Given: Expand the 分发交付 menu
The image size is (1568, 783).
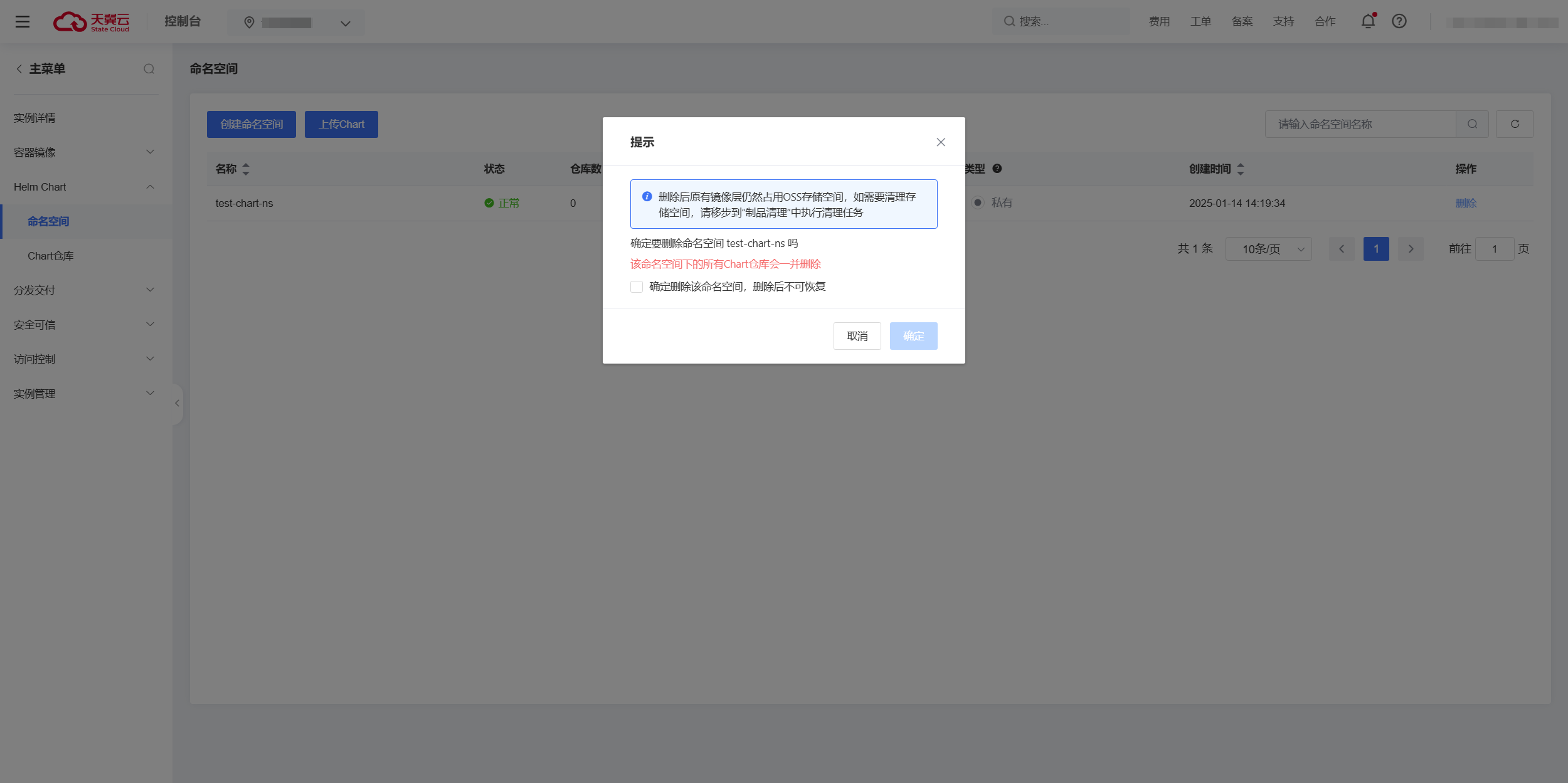Looking at the screenshot, I should click(85, 290).
